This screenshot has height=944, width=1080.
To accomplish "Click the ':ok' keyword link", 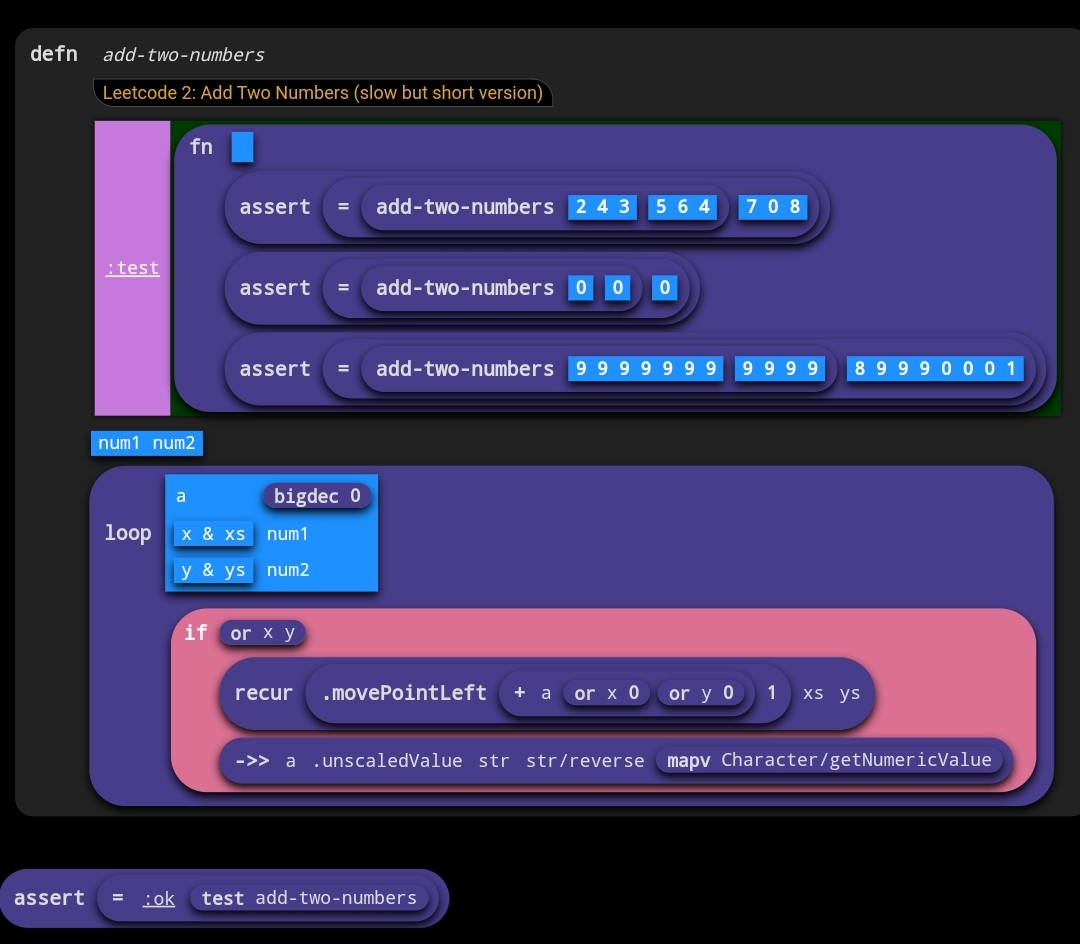I will point(158,898).
